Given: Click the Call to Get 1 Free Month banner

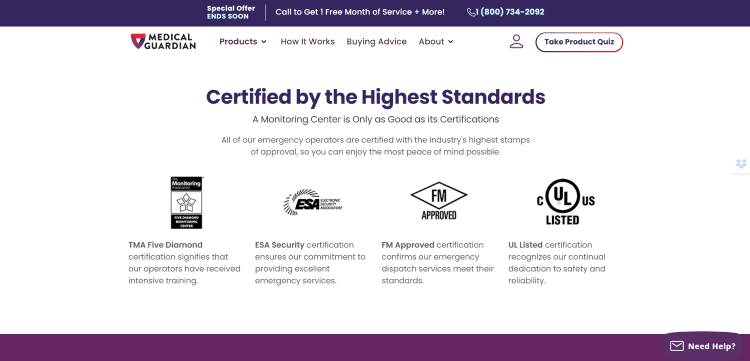Looking at the screenshot, I should pos(360,12).
